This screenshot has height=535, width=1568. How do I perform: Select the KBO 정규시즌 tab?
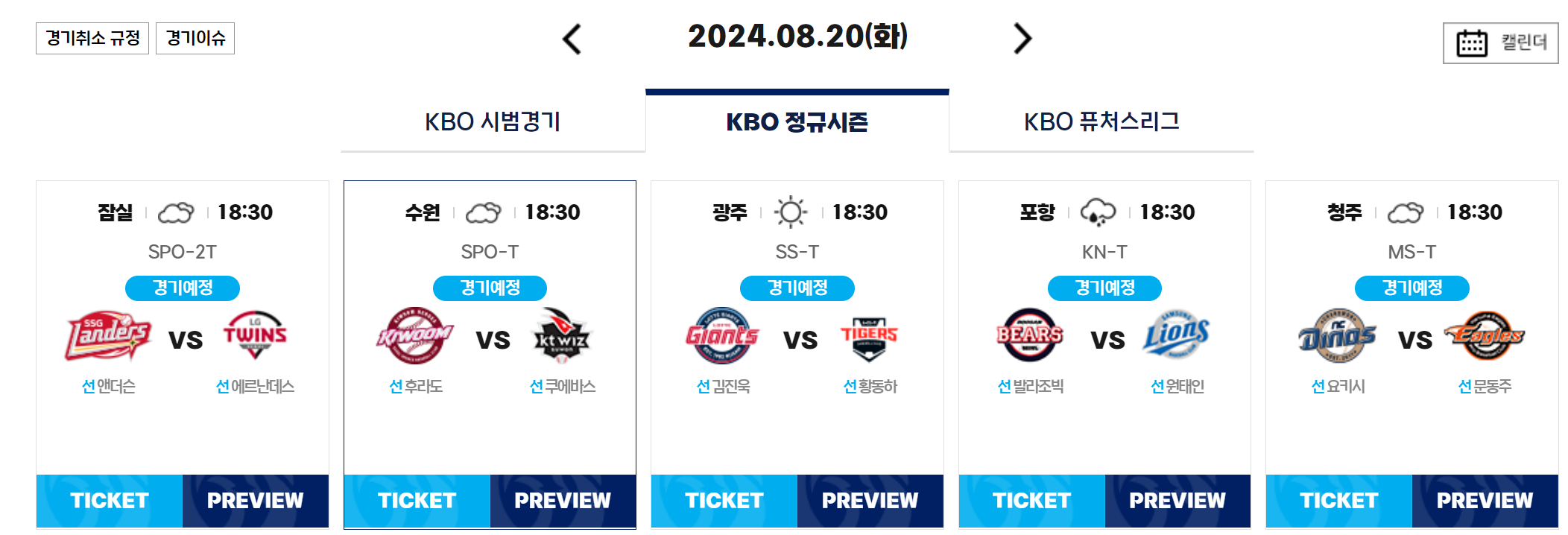[797, 121]
